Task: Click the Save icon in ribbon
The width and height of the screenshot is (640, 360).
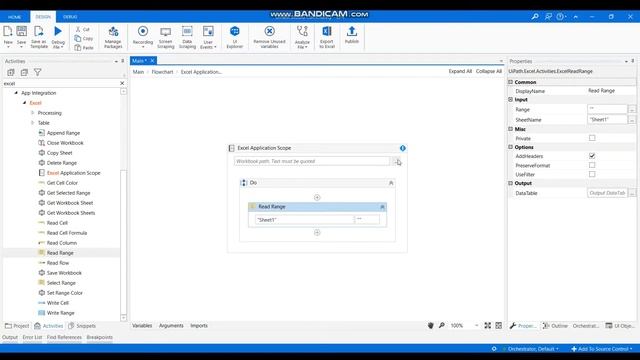Action: [22, 31]
